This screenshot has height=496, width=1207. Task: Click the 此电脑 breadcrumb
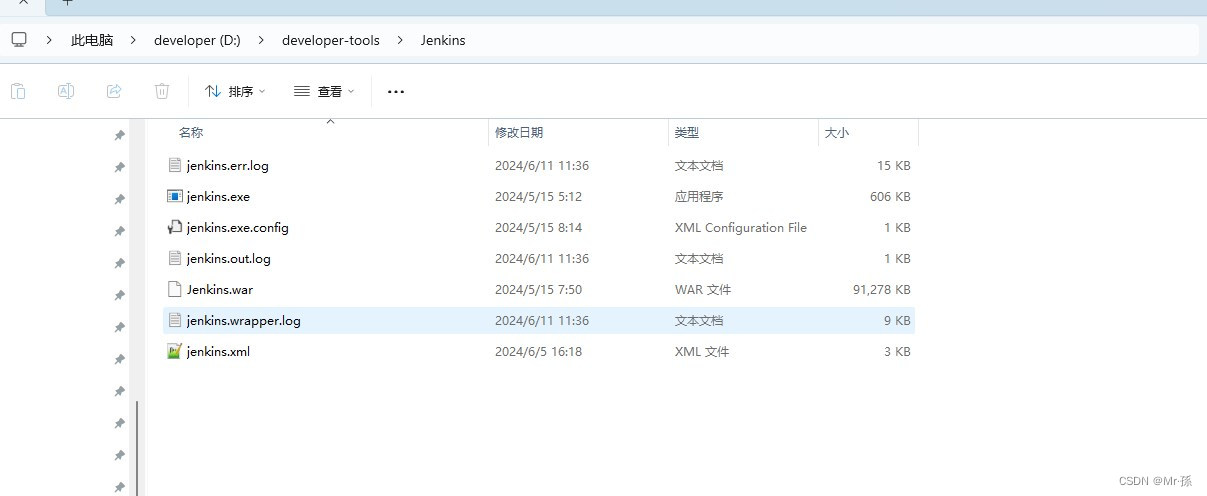coord(92,40)
